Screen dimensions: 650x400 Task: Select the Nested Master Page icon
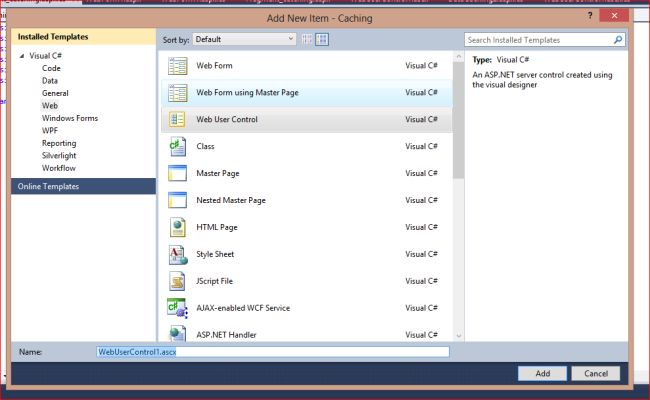pos(177,200)
